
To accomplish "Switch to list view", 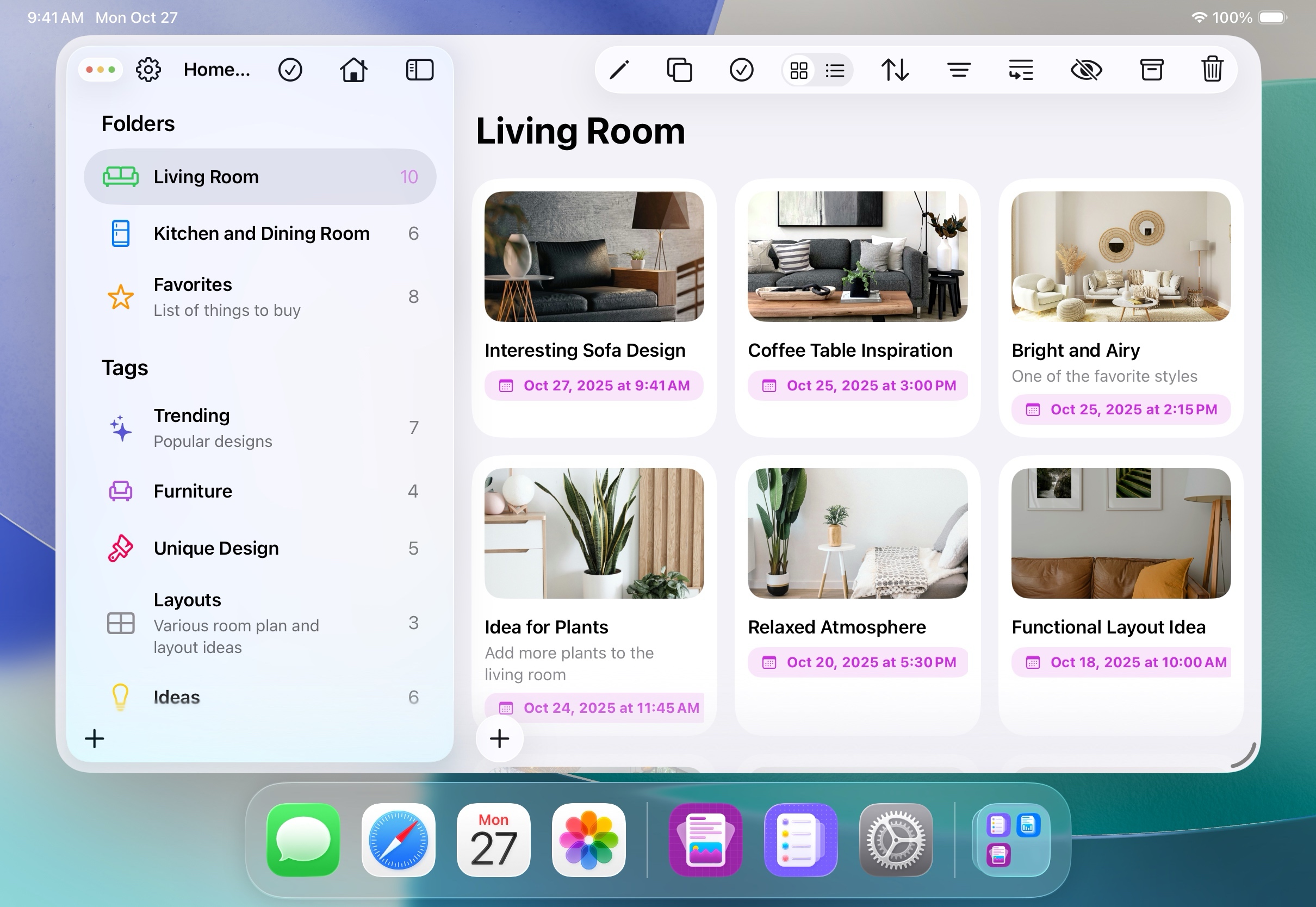I will 835,71.
